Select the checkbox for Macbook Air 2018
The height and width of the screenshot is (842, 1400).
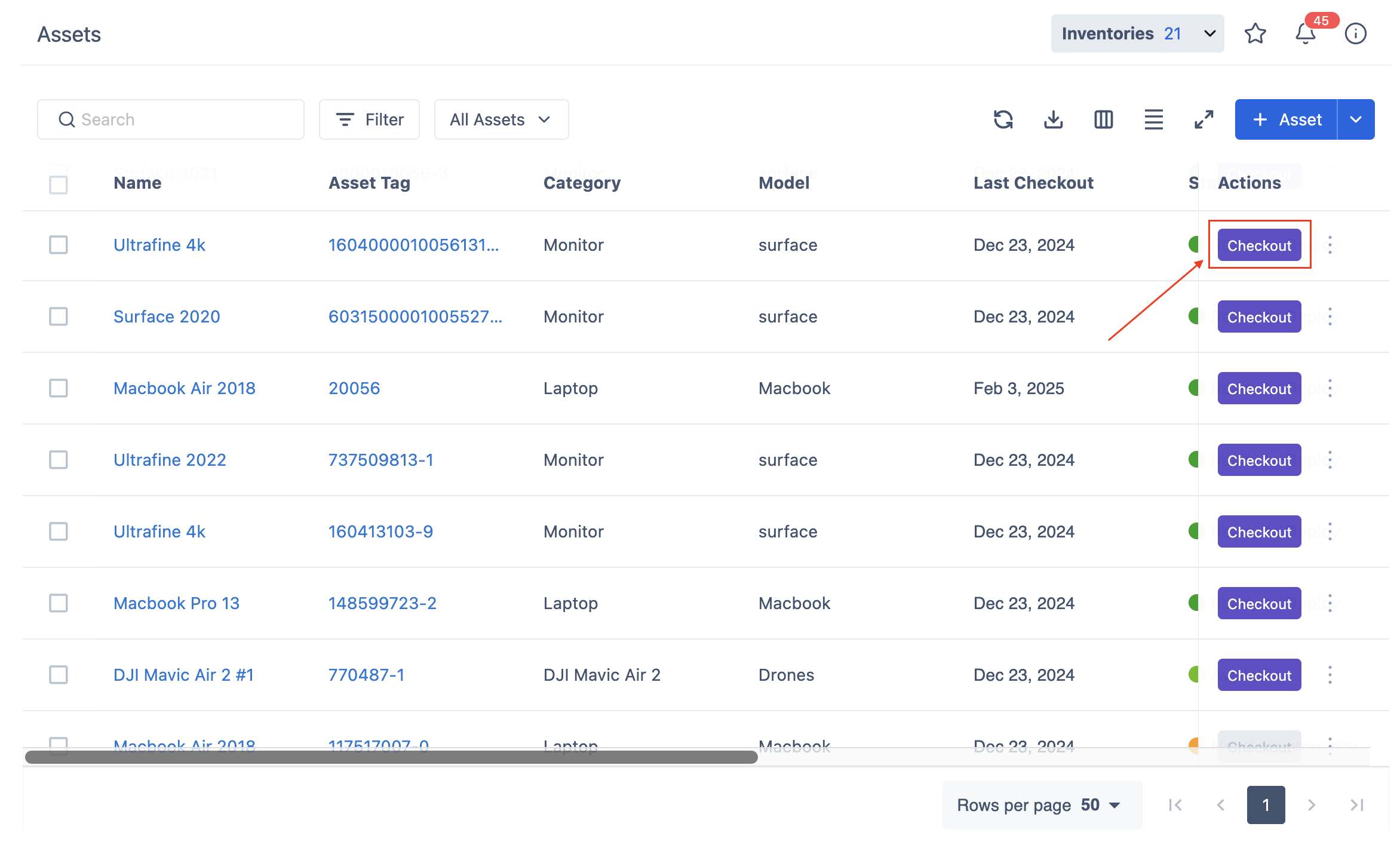click(x=58, y=388)
